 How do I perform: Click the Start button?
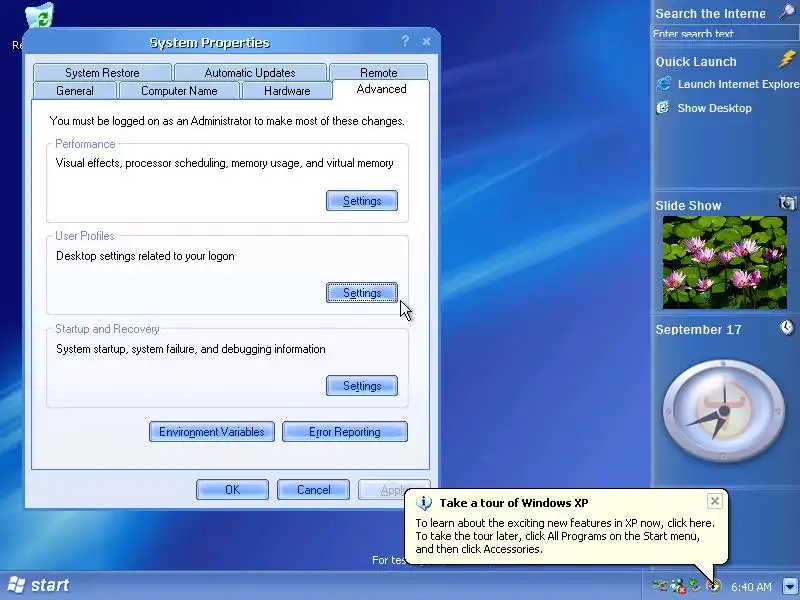tap(38, 585)
